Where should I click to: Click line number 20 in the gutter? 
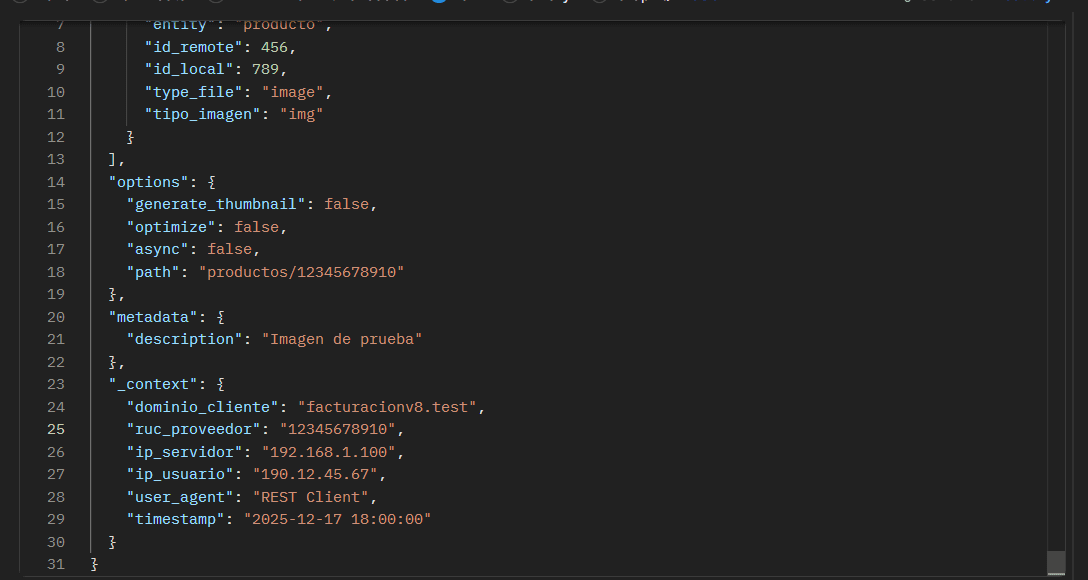pos(56,318)
